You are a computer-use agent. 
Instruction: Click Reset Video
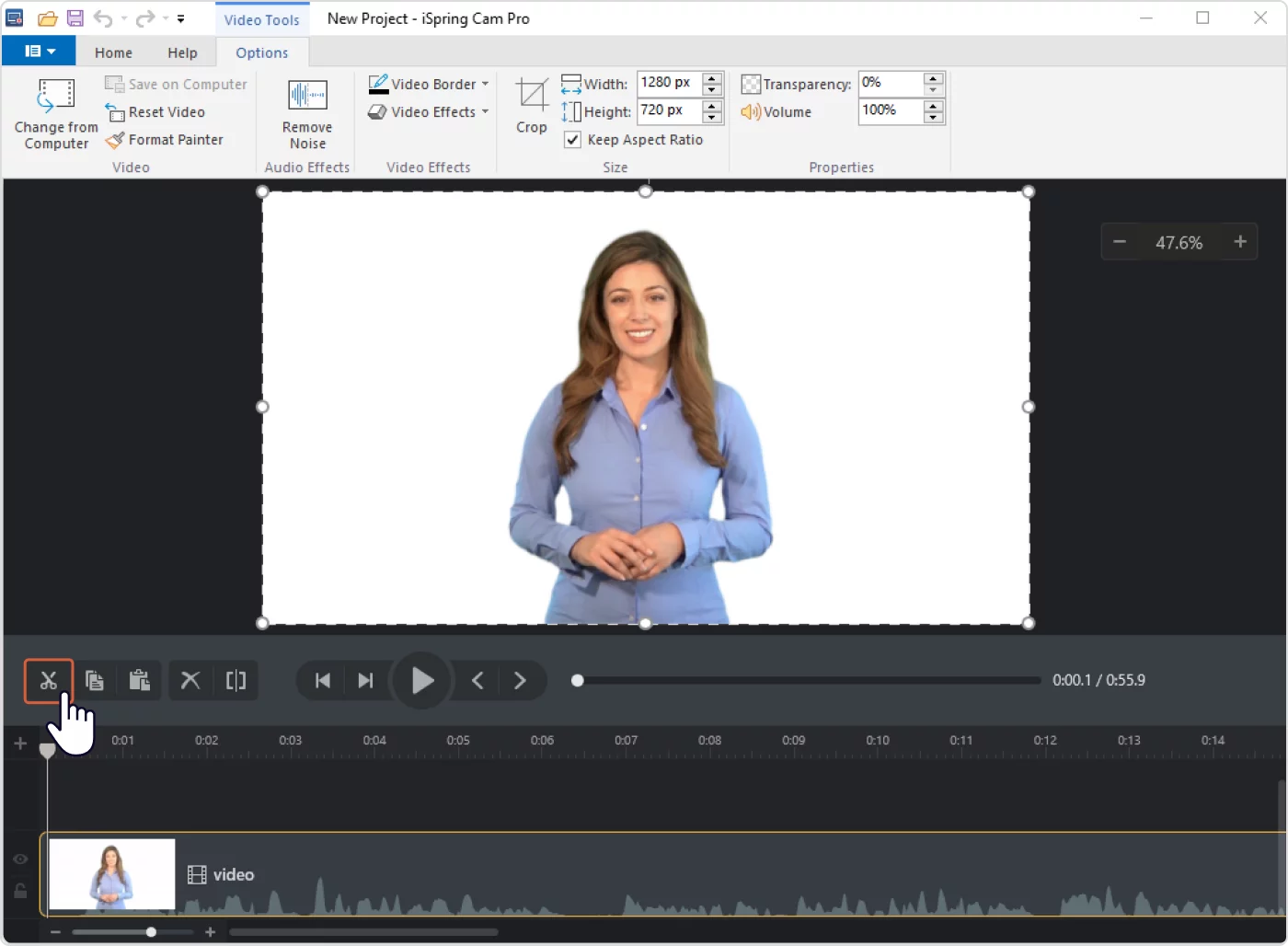155,112
